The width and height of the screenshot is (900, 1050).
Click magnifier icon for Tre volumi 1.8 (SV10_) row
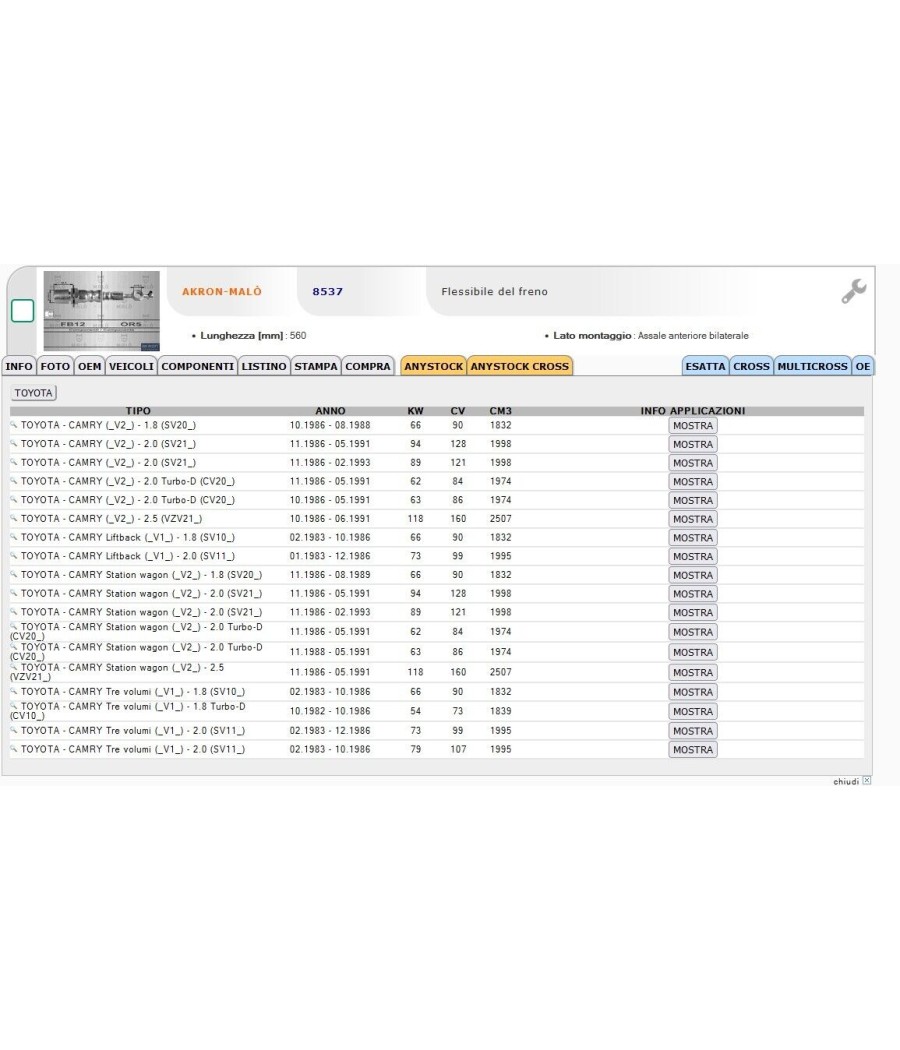coord(13,691)
